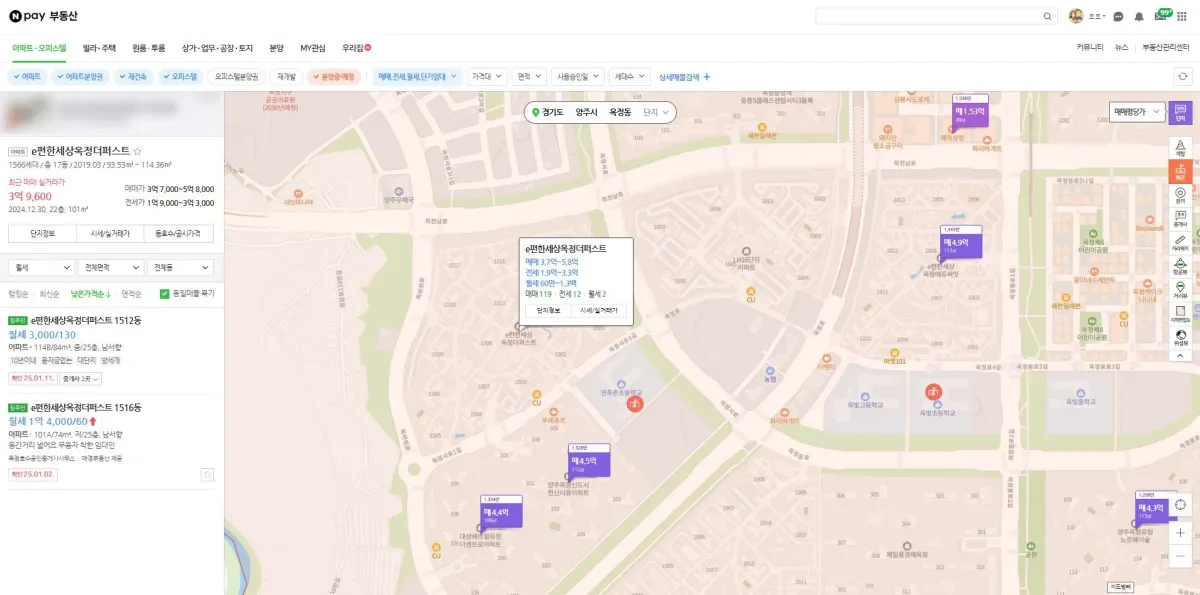
Task: Open the 거리뷰 street view
Action: [x=1180, y=290]
